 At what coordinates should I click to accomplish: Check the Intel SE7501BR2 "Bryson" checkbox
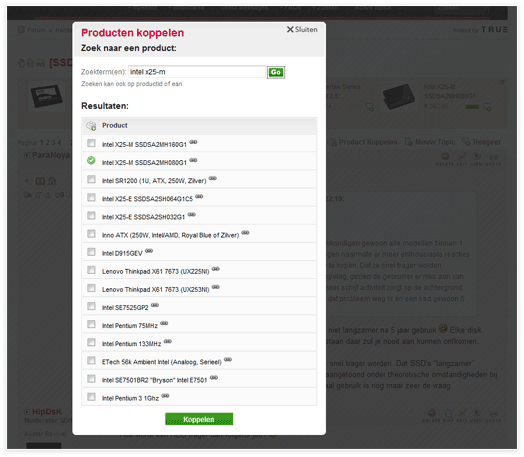click(91, 379)
